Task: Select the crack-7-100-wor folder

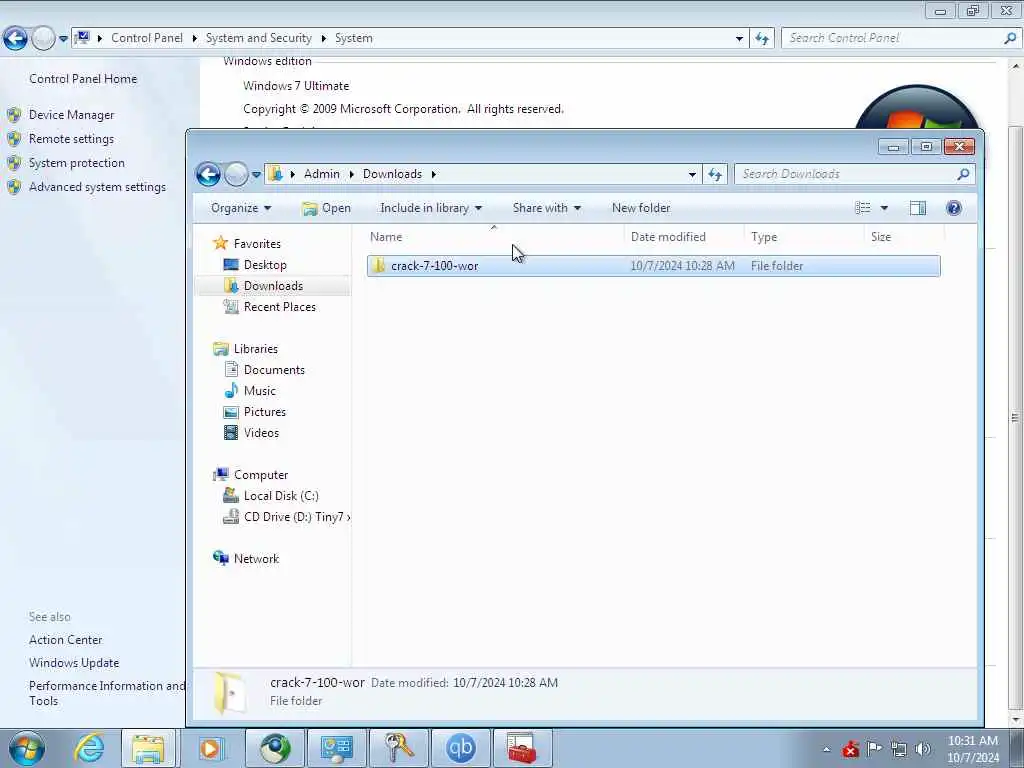Action: pyautogui.click(x=653, y=266)
